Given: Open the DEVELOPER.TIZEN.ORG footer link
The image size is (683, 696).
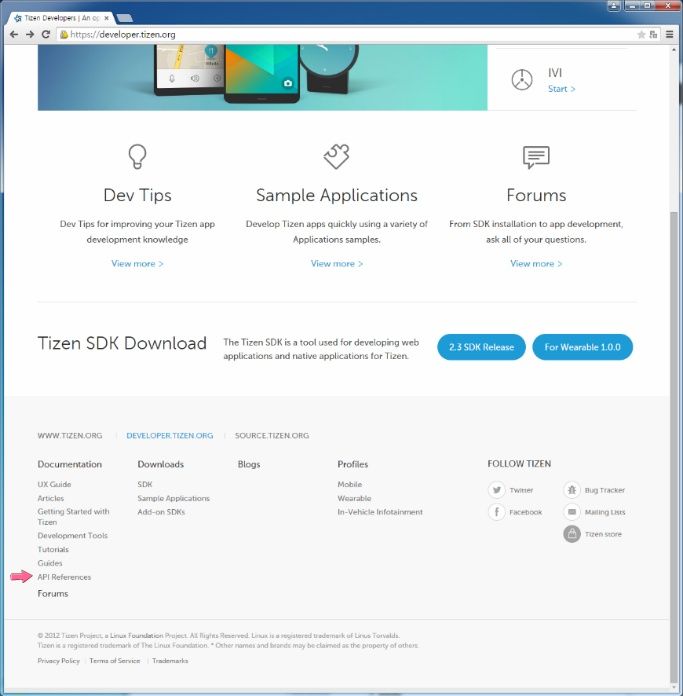Looking at the screenshot, I should pos(170,435).
